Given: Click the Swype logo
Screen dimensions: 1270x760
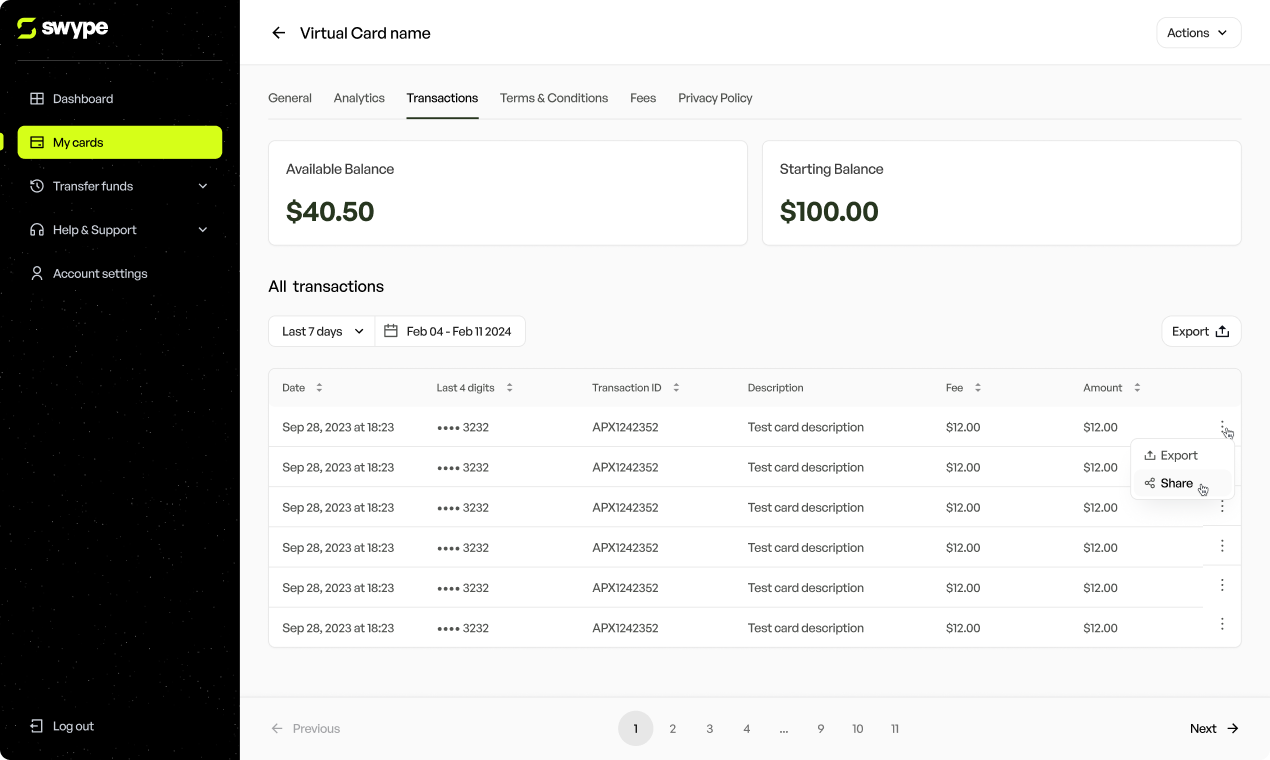Looking at the screenshot, I should tap(62, 29).
